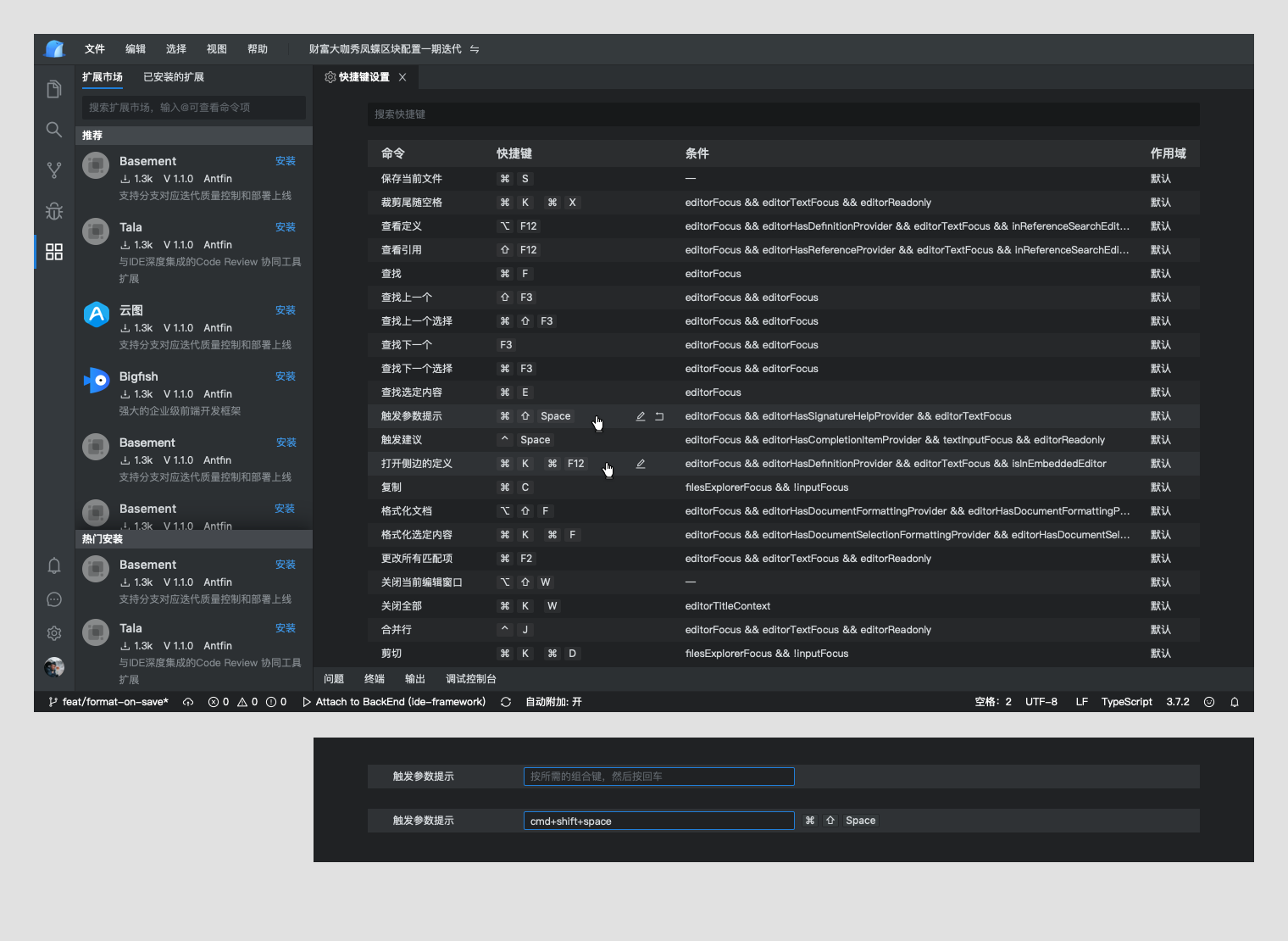Viewport: 1288px width, 941px height.
Task: Click switch-project icon beside the project title
Action: pyautogui.click(x=475, y=49)
